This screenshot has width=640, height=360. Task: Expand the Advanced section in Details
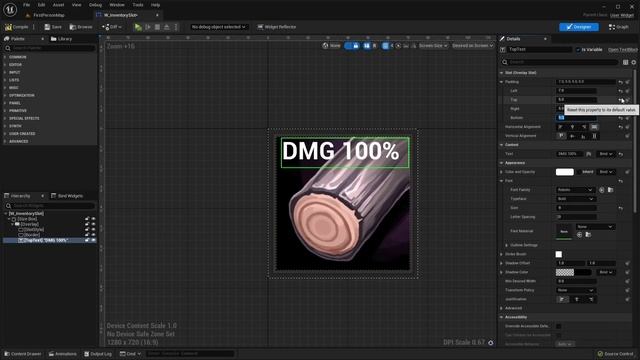click(502, 308)
